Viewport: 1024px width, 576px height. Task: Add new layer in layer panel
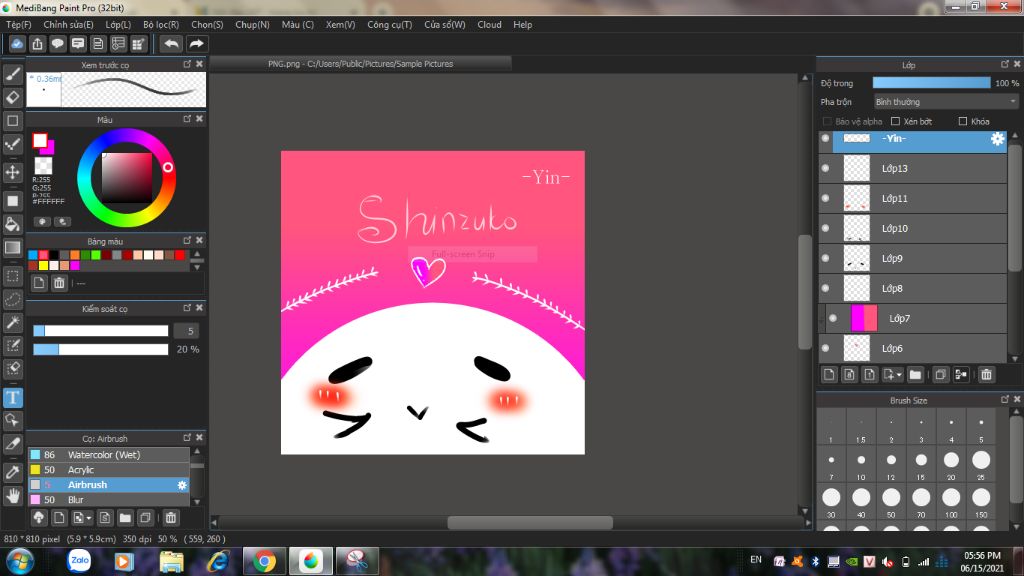pos(829,375)
